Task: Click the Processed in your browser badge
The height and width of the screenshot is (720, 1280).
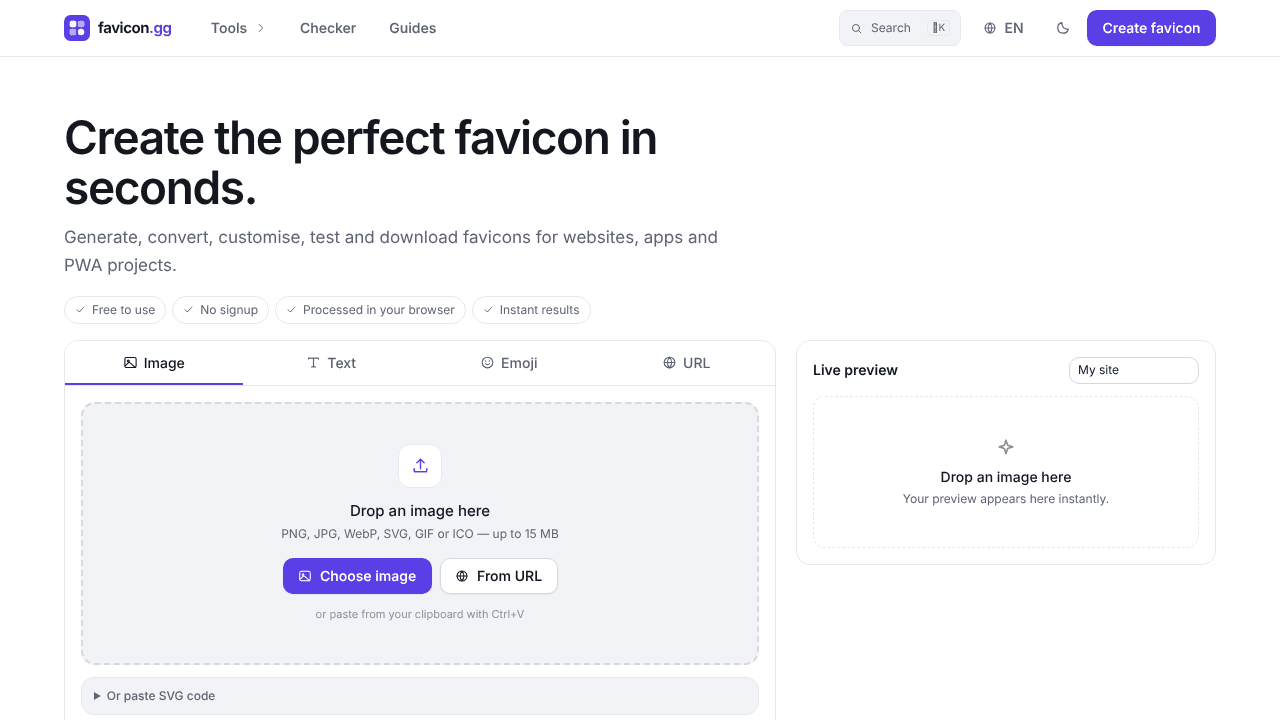Action: [370, 310]
